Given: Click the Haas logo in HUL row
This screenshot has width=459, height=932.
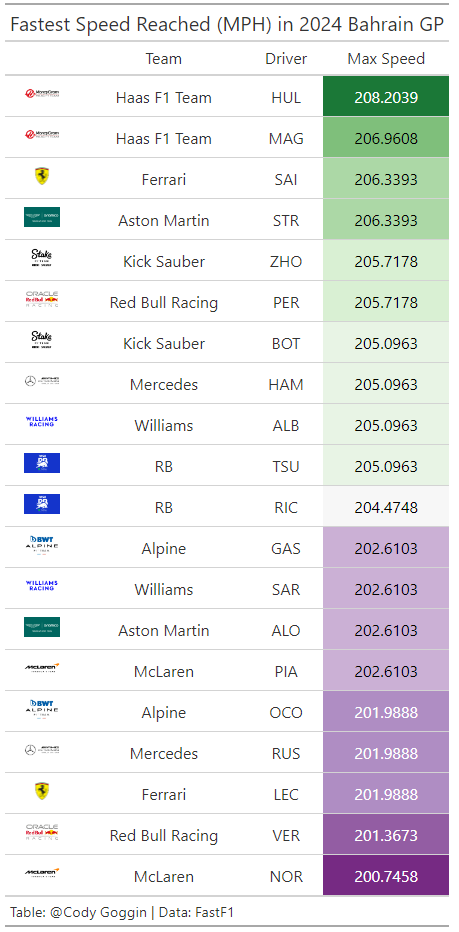Looking at the screenshot, I should [x=42, y=94].
